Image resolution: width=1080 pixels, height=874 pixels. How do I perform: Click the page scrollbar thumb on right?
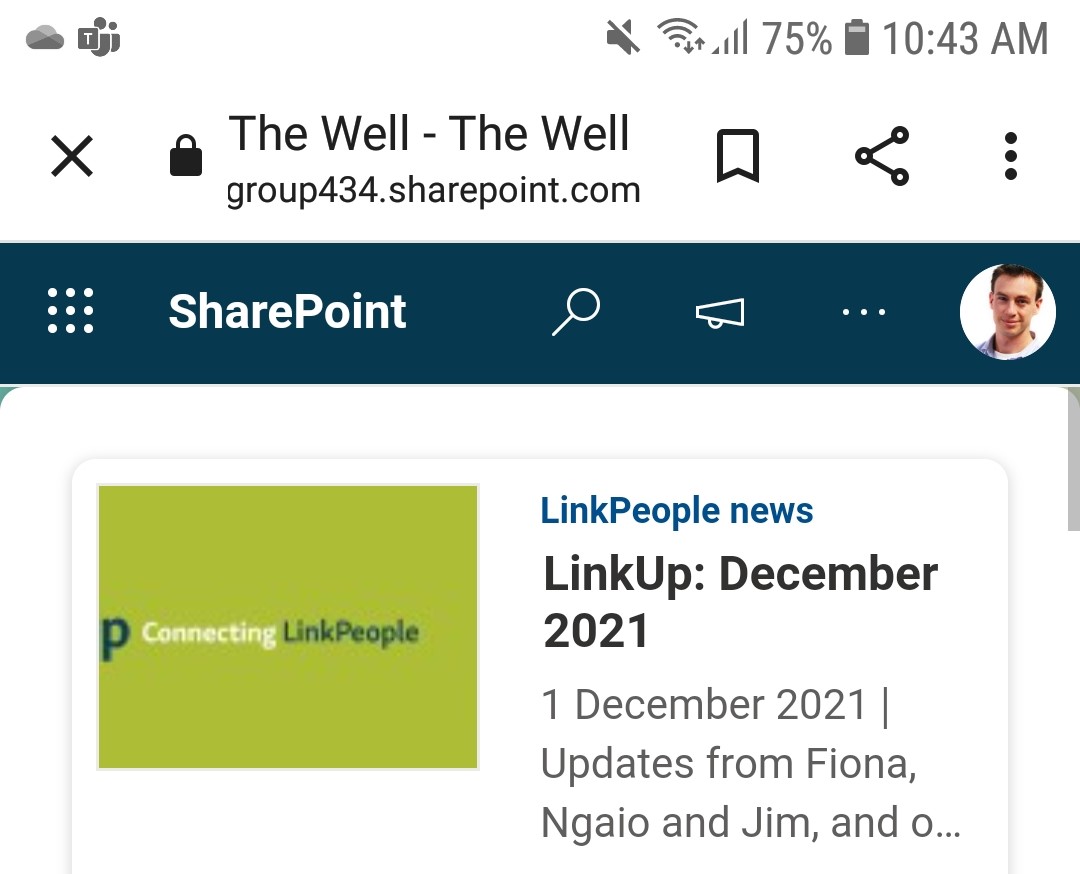click(1073, 459)
